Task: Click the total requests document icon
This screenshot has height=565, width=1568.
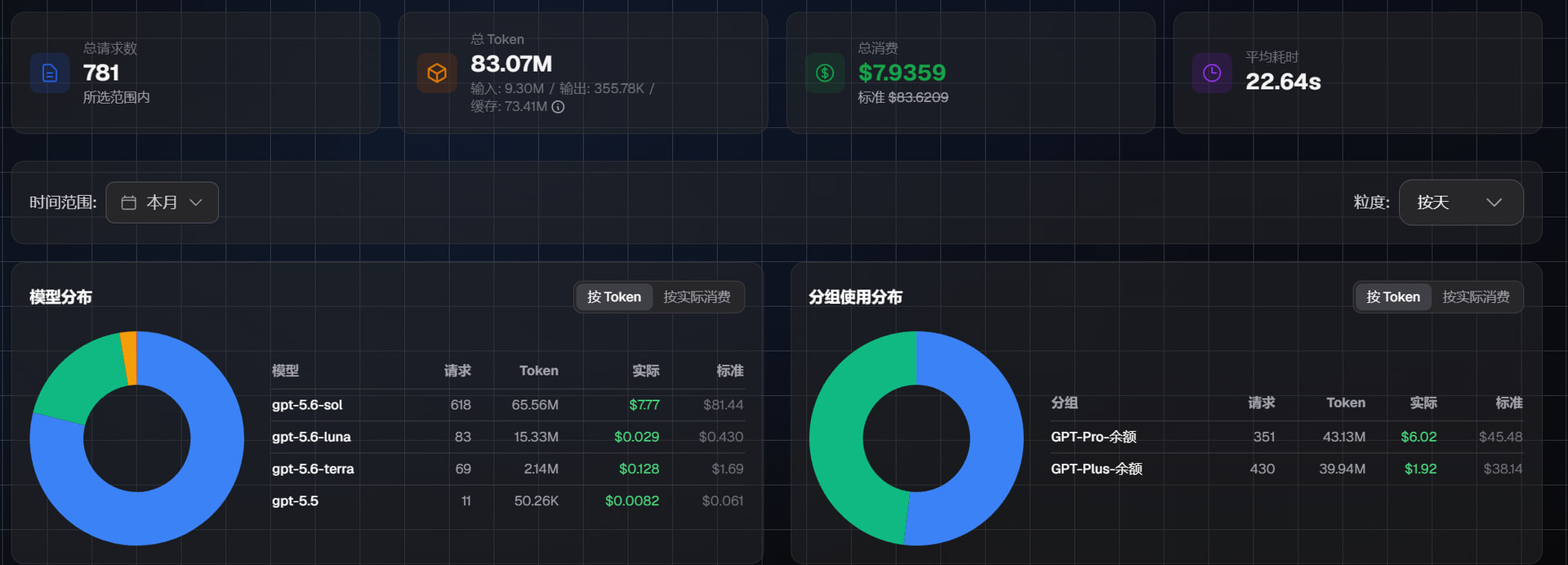Action: [50, 73]
